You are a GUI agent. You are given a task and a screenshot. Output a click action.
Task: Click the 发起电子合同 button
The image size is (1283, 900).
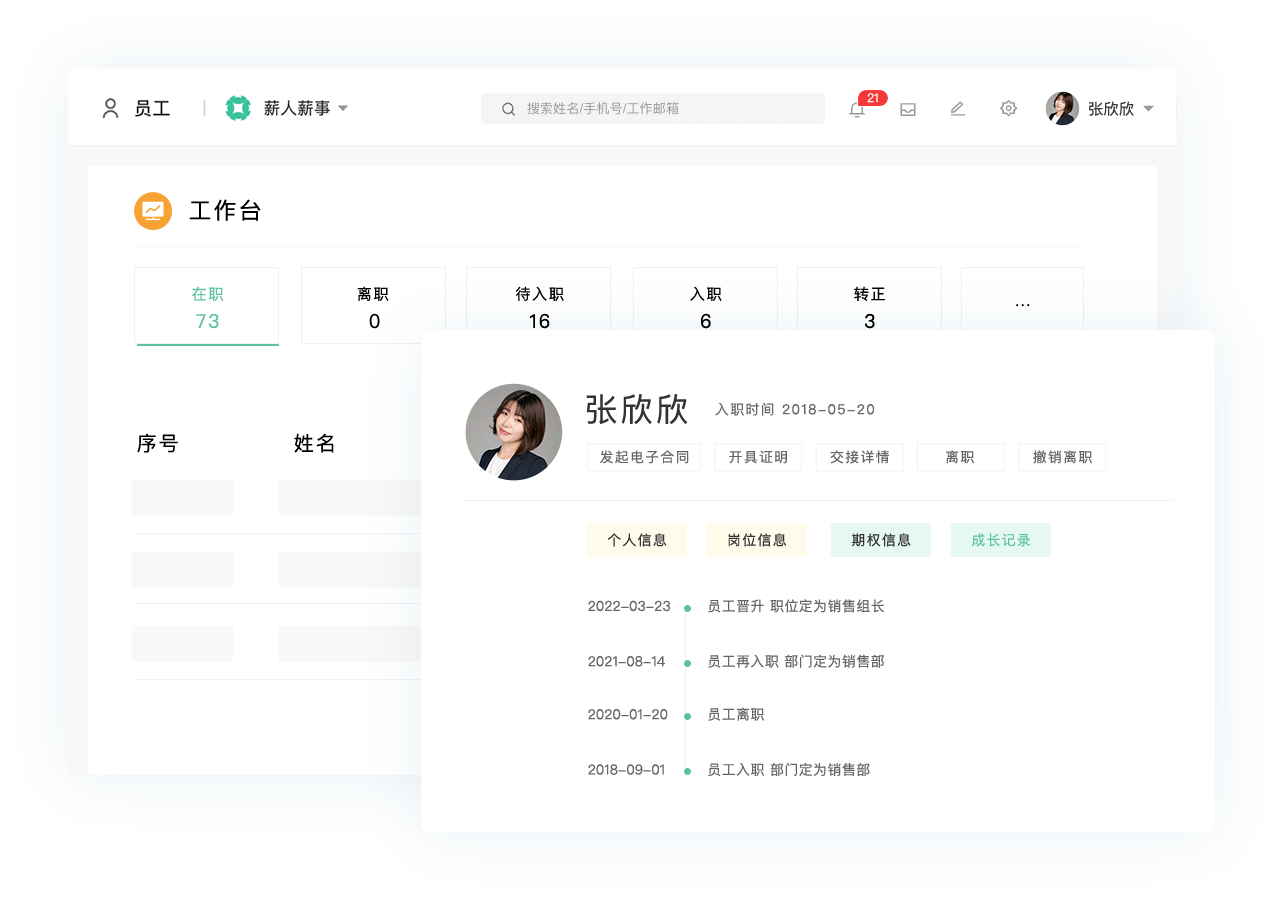[x=644, y=457]
